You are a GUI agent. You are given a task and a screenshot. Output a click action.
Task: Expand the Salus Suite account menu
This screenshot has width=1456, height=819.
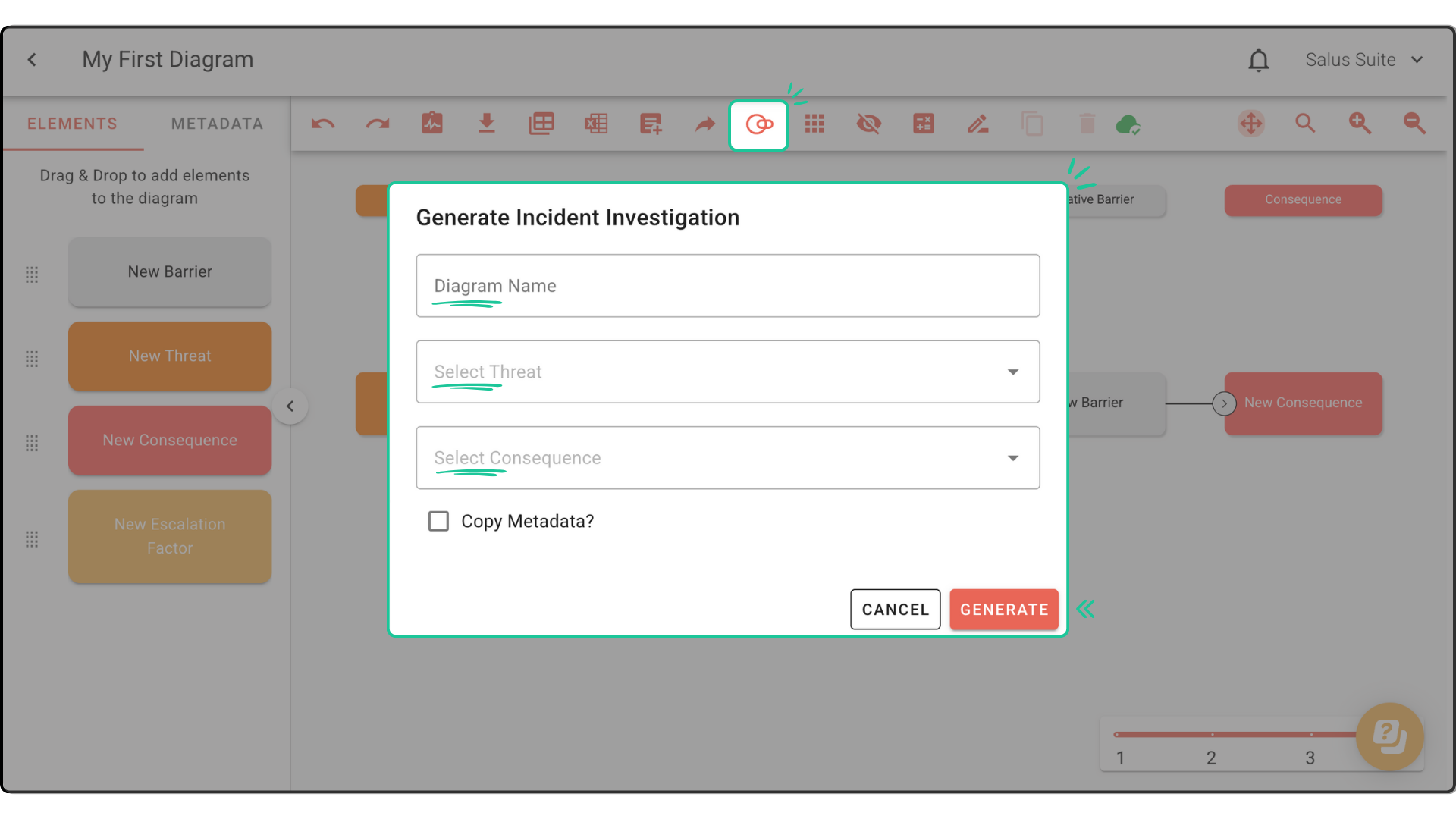[x=1364, y=60]
